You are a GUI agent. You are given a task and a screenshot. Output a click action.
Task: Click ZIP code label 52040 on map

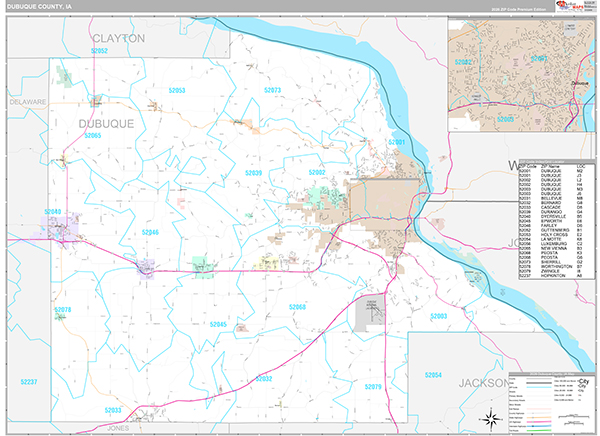click(52, 212)
